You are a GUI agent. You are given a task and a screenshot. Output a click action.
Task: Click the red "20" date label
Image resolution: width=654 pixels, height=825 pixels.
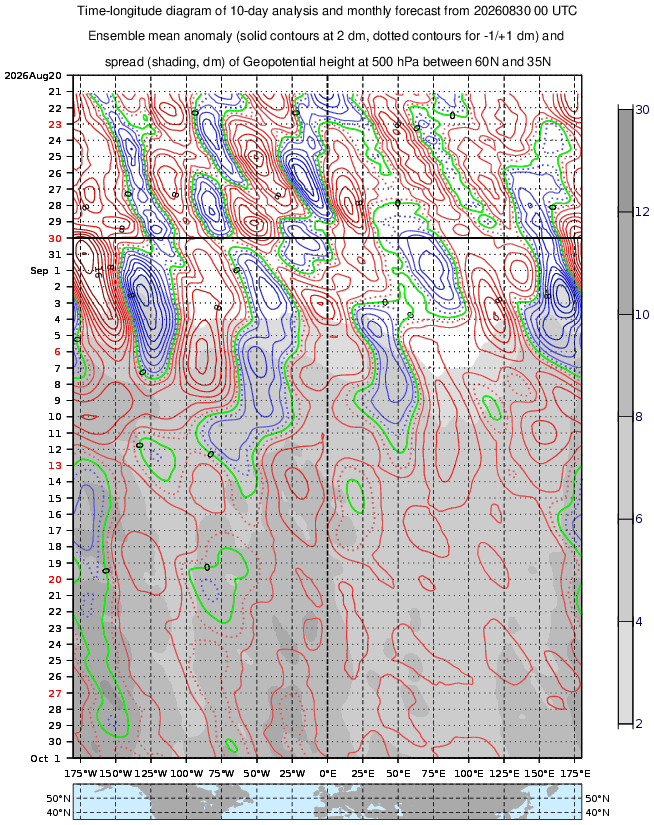(55, 579)
